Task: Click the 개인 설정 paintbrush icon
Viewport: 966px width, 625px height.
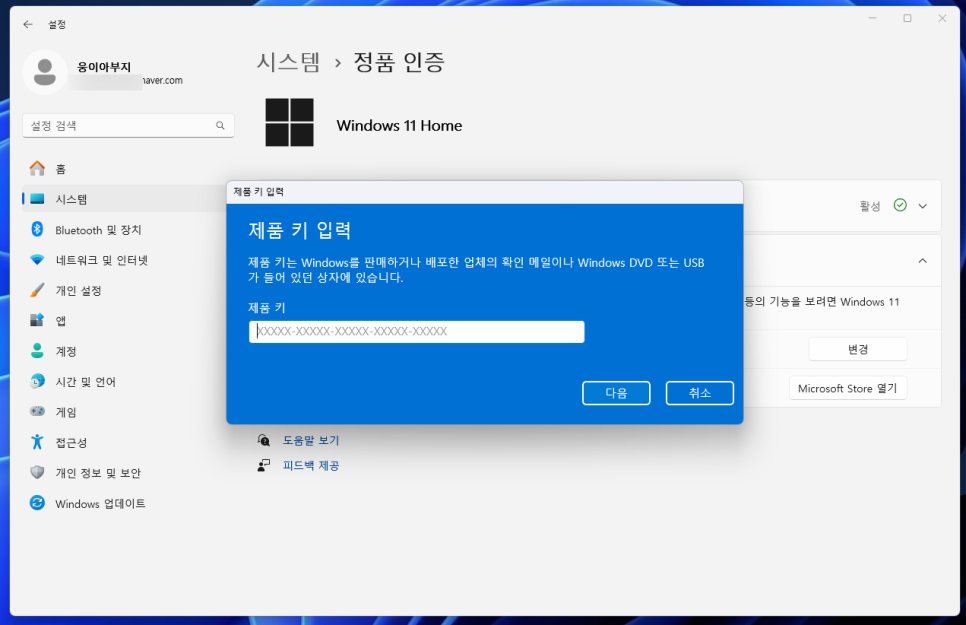Action: (x=38, y=290)
